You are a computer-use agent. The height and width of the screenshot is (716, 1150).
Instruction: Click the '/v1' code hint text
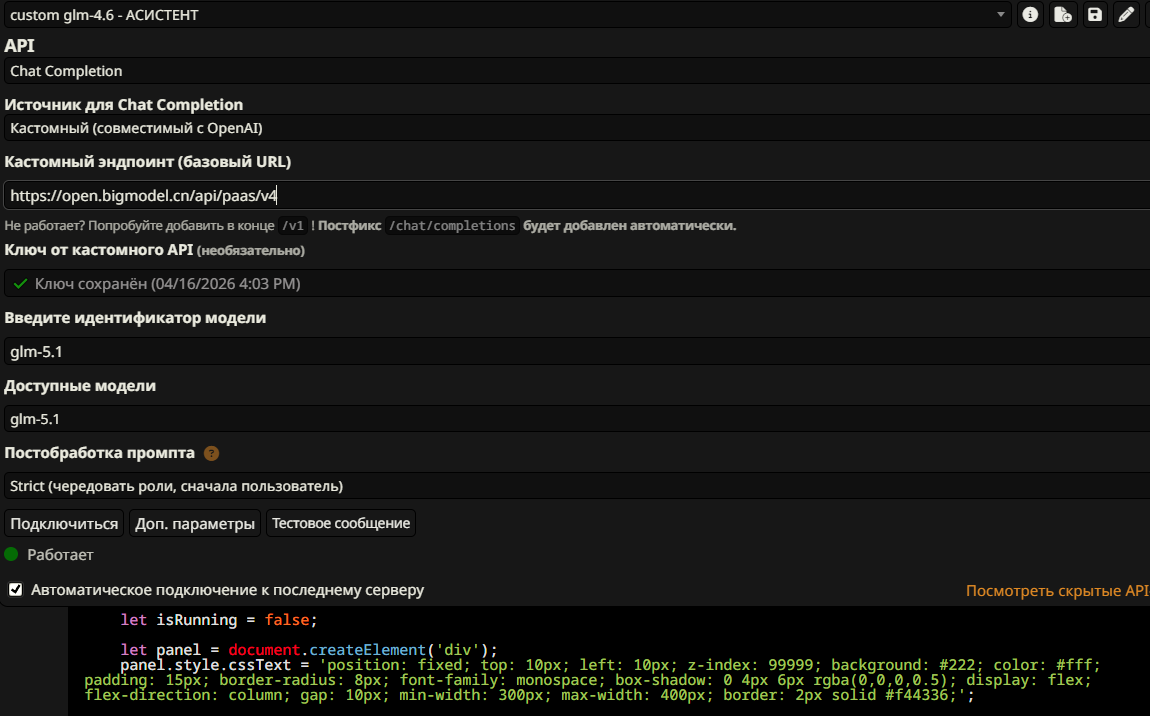tap(293, 226)
